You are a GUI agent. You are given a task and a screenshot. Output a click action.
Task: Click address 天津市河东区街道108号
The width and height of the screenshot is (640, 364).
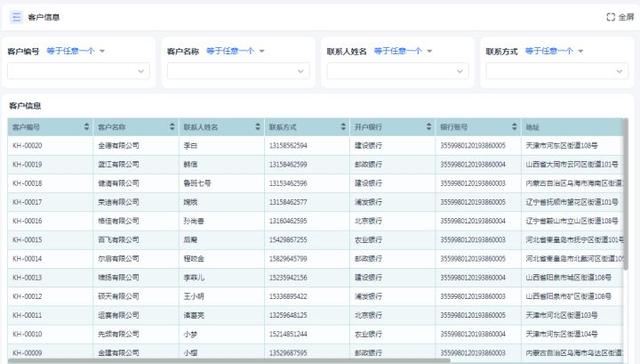(562, 146)
